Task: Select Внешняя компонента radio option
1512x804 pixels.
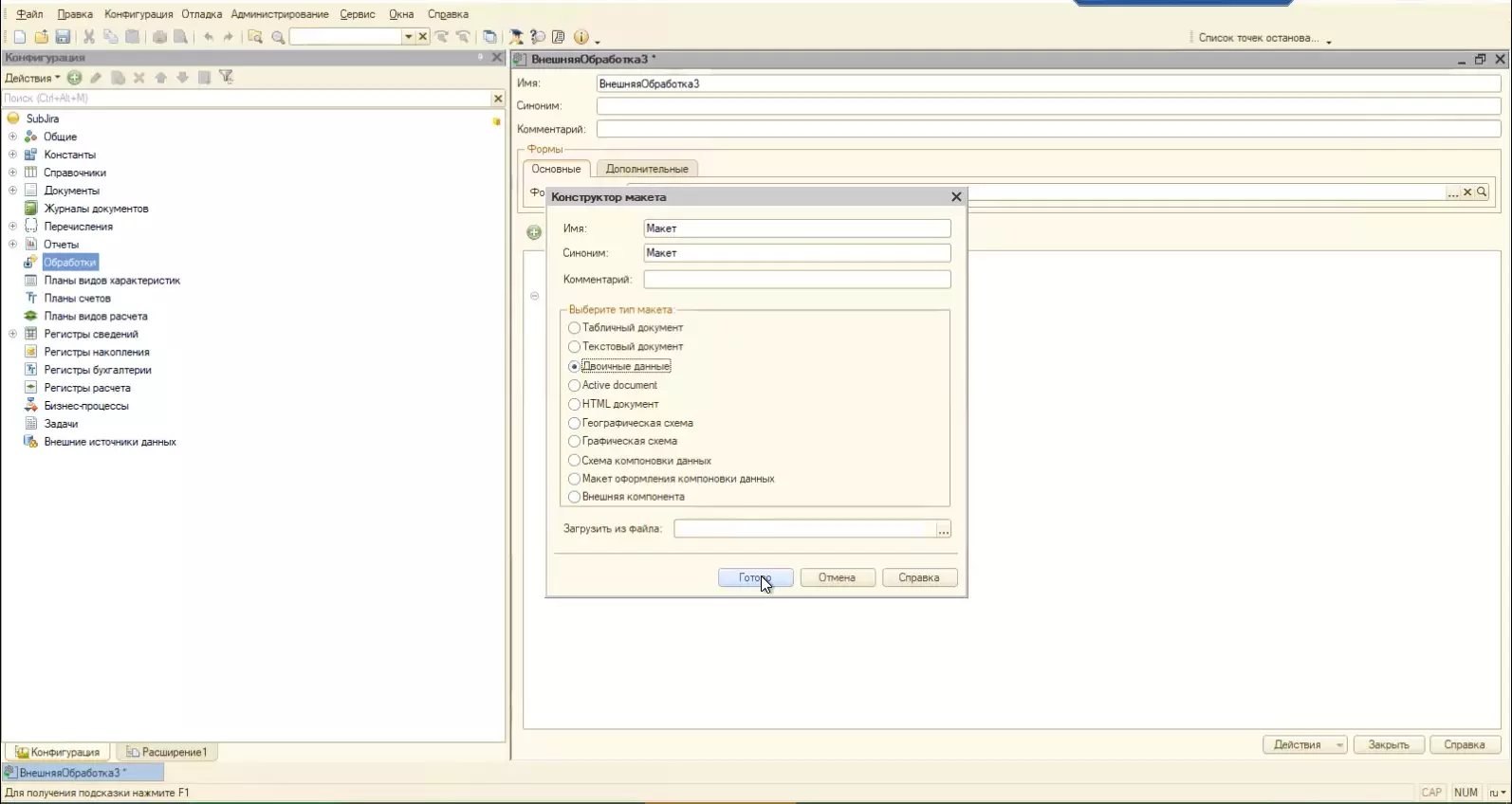Action: pyautogui.click(x=574, y=497)
